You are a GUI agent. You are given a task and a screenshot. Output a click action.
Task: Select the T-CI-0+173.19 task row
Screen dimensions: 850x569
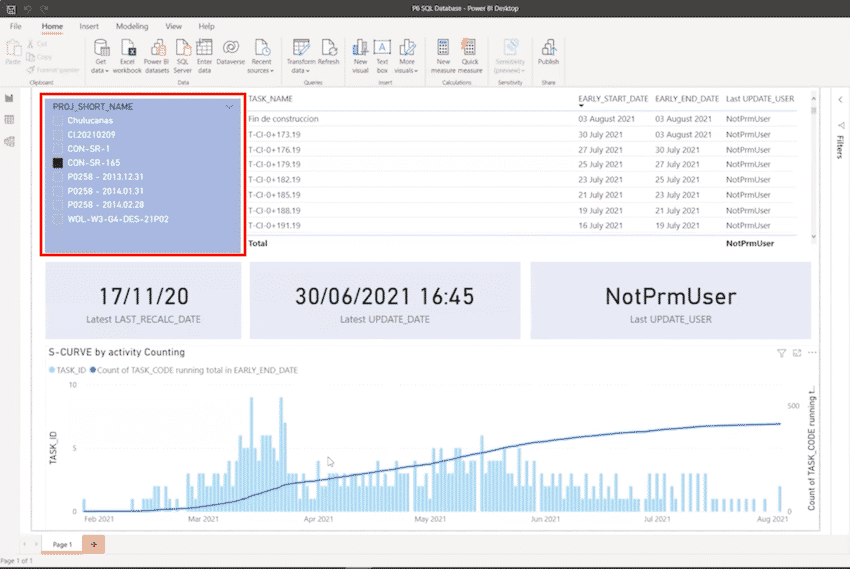(x=522, y=134)
